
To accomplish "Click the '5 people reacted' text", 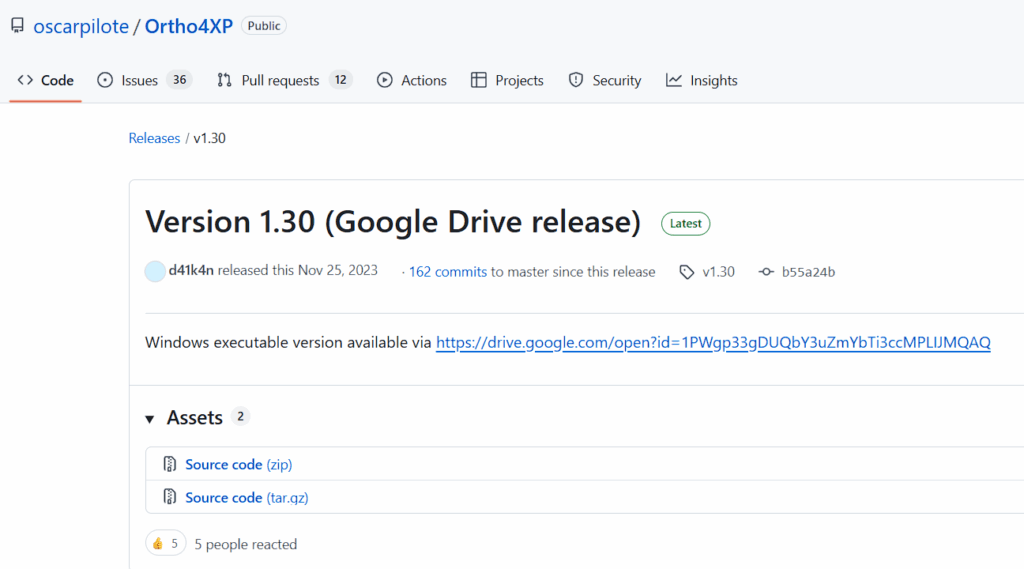I will pyautogui.click(x=246, y=544).
